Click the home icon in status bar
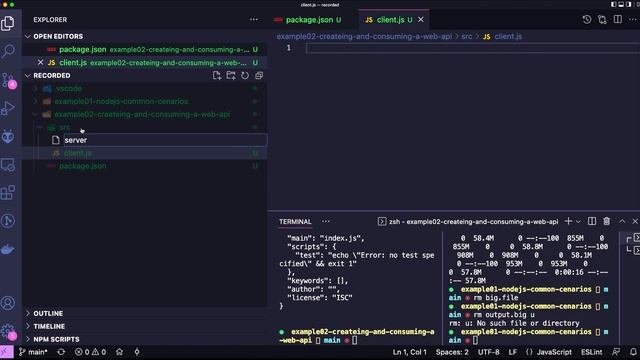 pyautogui.click(x=119, y=352)
